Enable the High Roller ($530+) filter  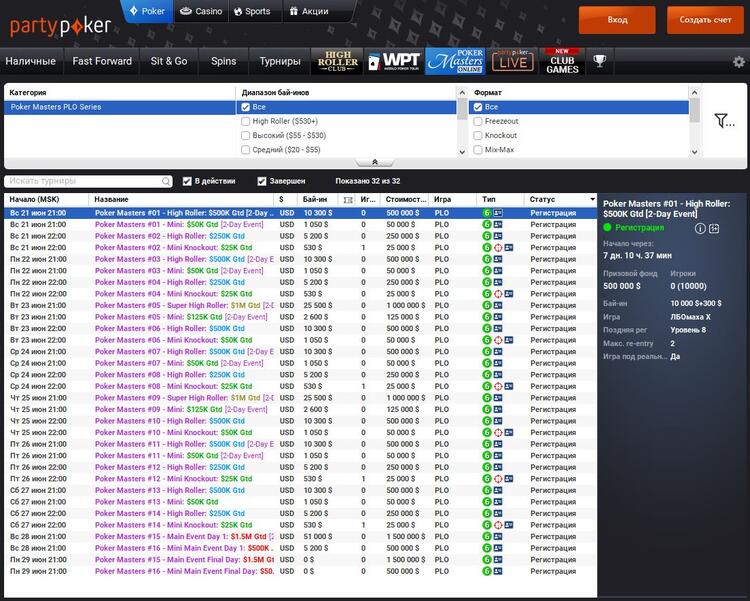(x=246, y=122)
